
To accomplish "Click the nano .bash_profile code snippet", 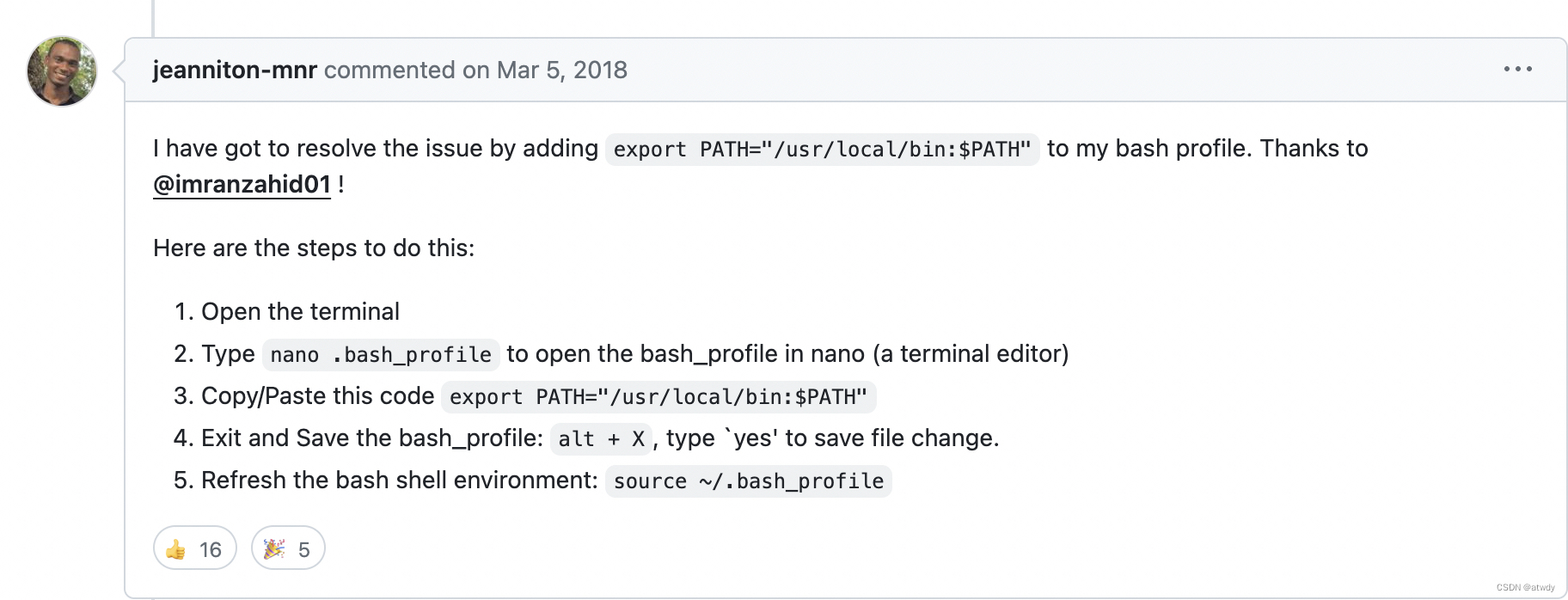I will point(380,354).
